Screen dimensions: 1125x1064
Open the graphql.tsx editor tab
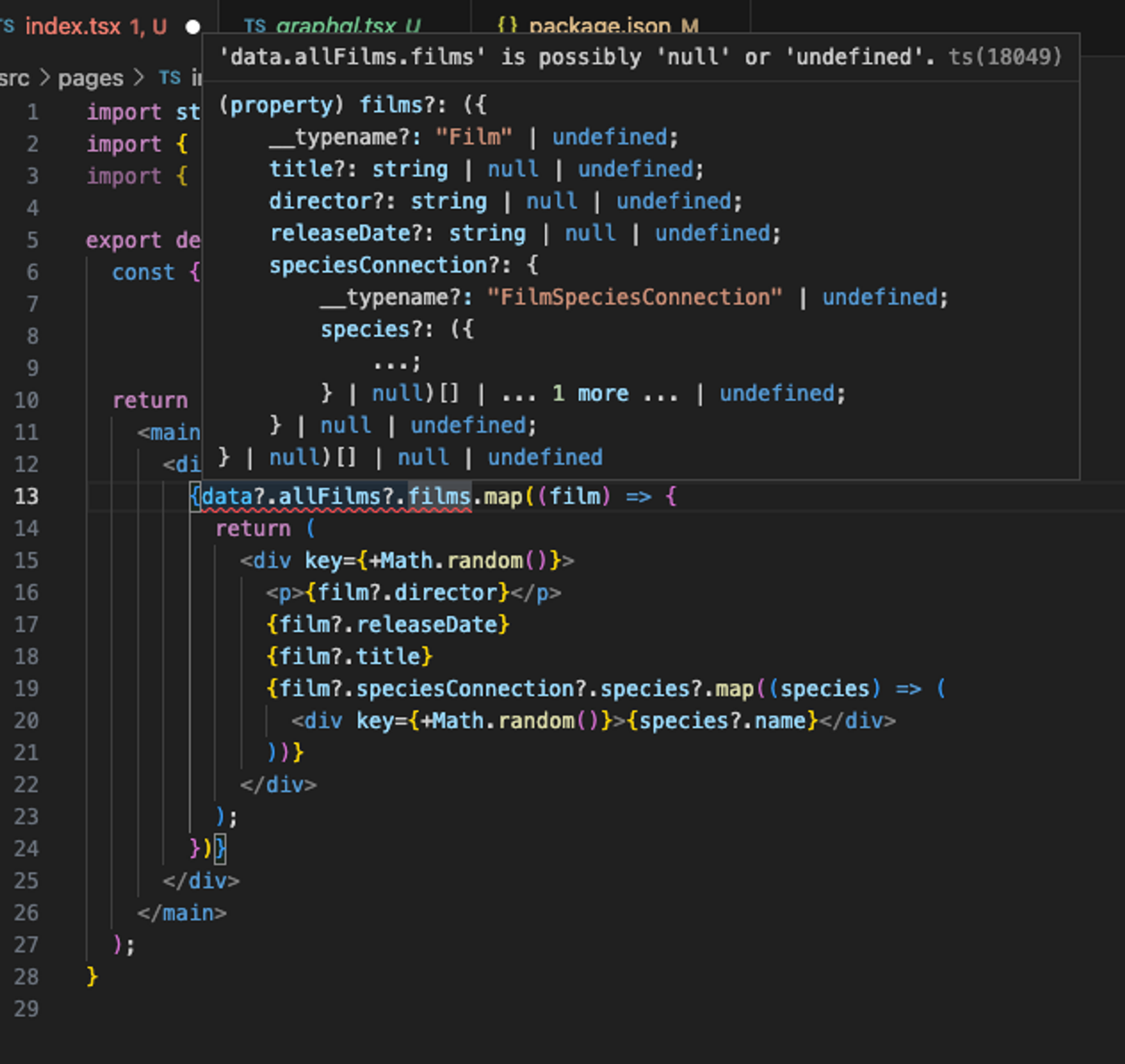[x=345, y=26]
